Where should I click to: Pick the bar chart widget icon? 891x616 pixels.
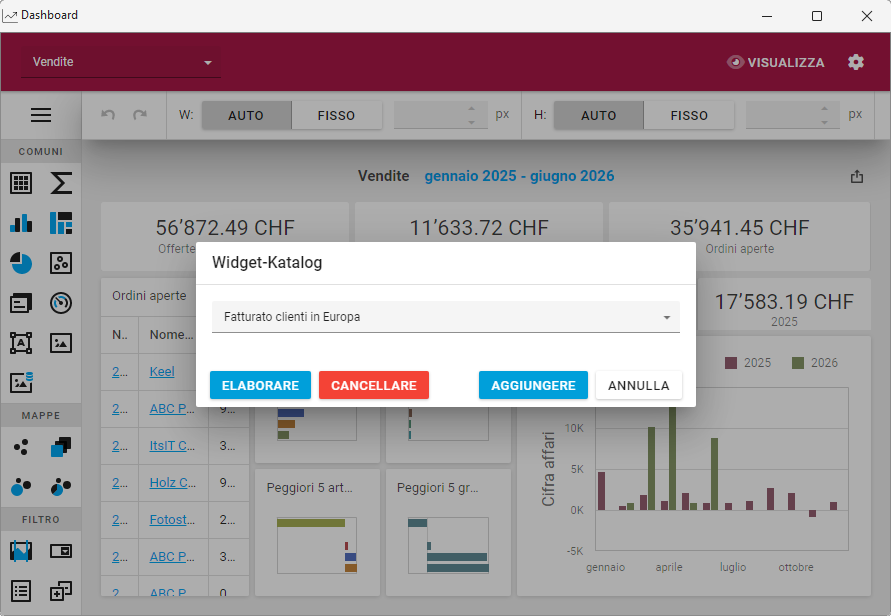[21, 223]
